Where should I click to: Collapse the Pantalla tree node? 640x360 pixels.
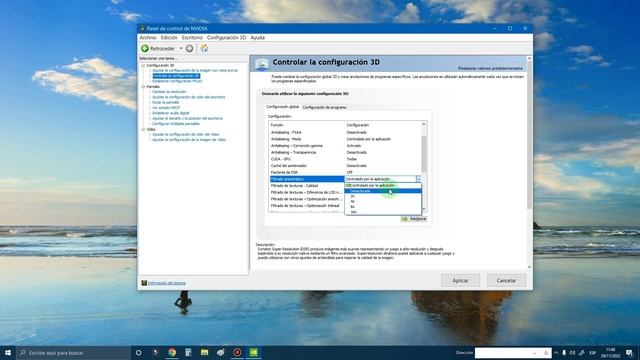143,87
